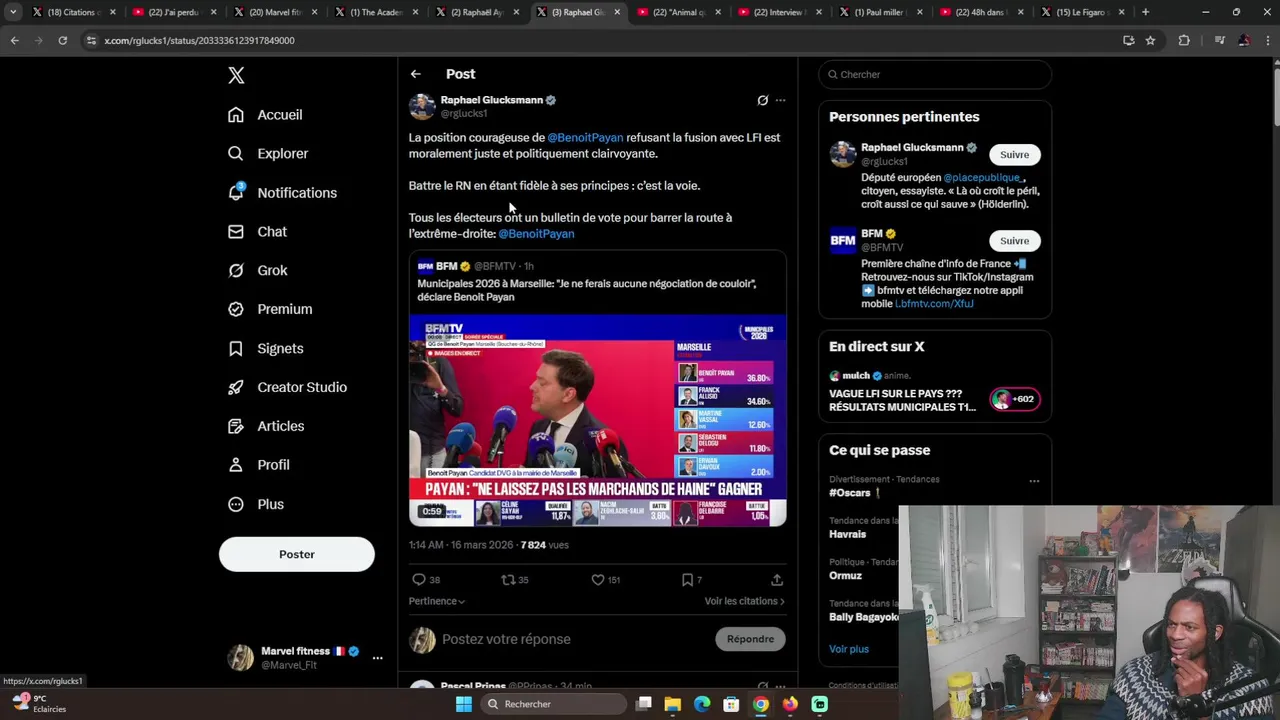Follow Raphael Glucksmann with Suivre
1280x720 pixels.
[1014, 155]
